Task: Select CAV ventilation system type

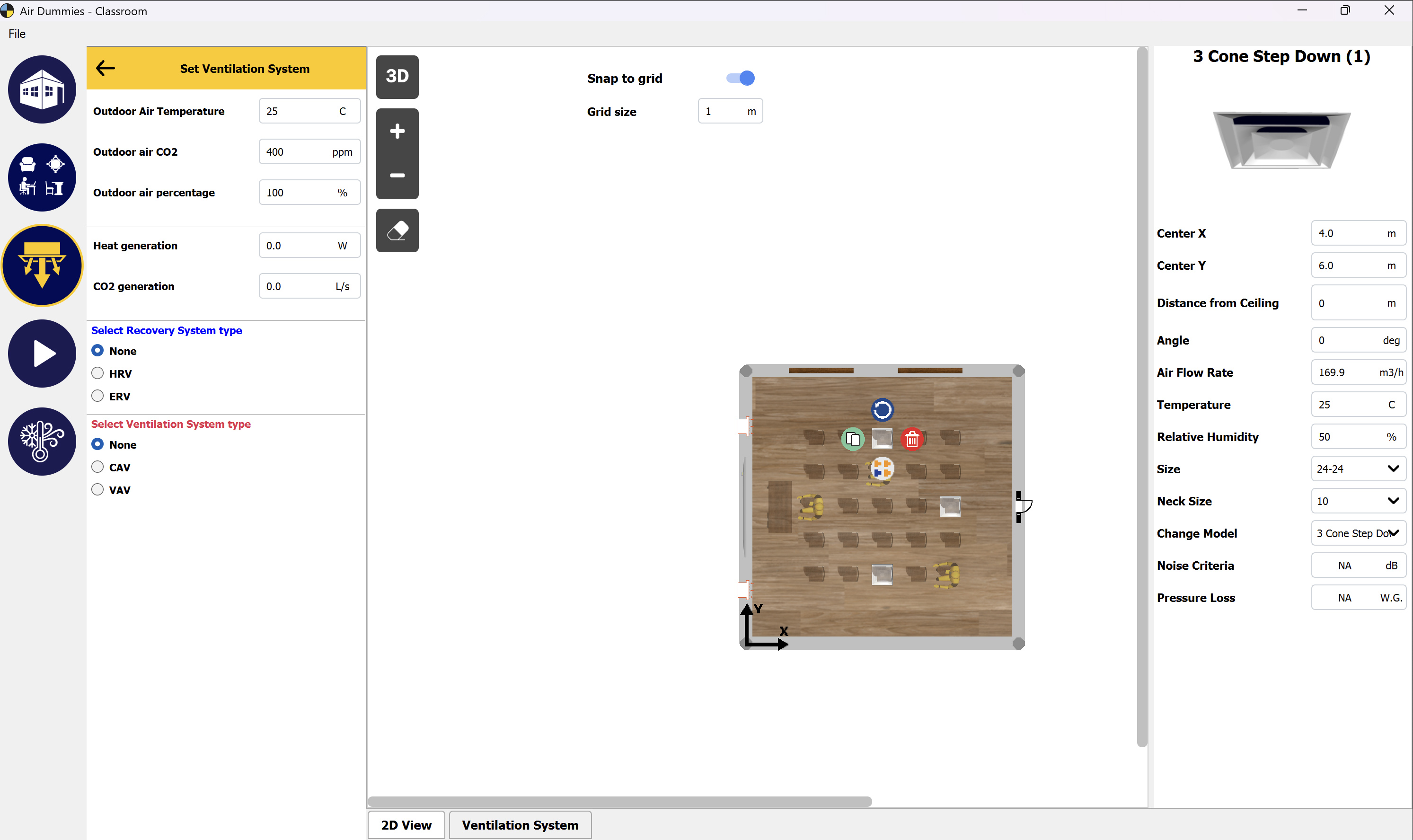Action: coord(98,467)
